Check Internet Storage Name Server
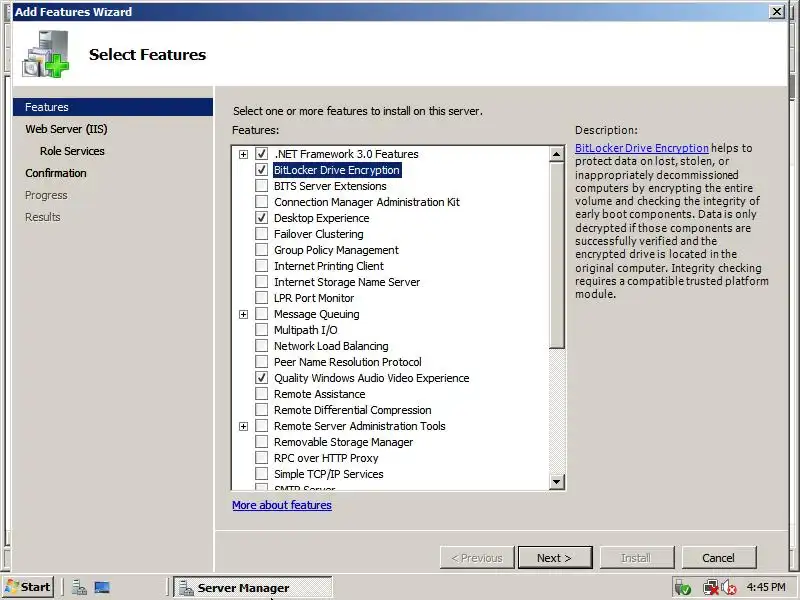This screenshot has width=800, height=600. 261,282
